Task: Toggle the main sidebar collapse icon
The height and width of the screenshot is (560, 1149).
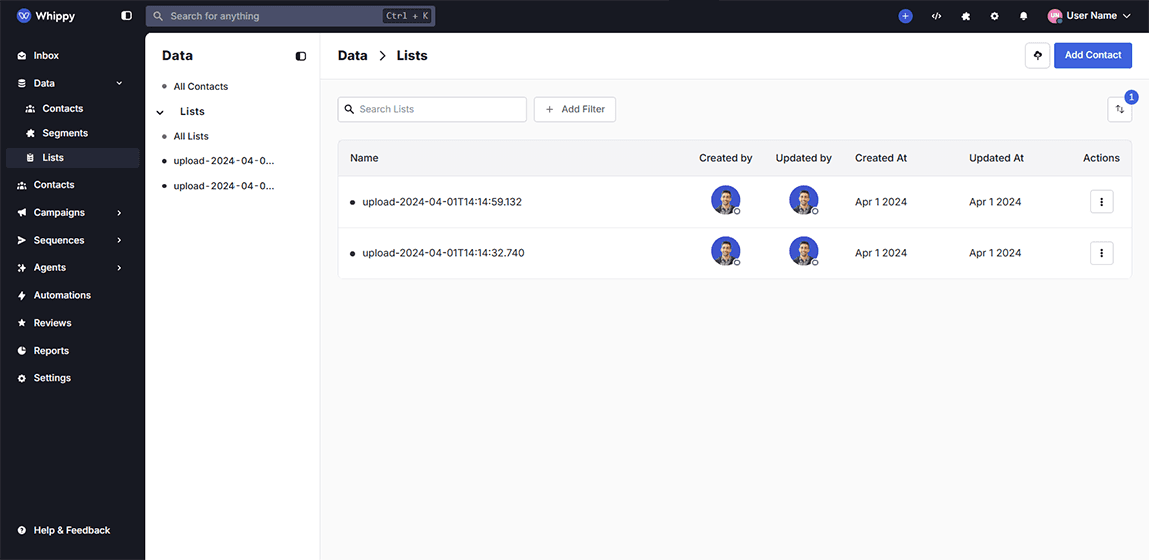Action: point(127,15)
